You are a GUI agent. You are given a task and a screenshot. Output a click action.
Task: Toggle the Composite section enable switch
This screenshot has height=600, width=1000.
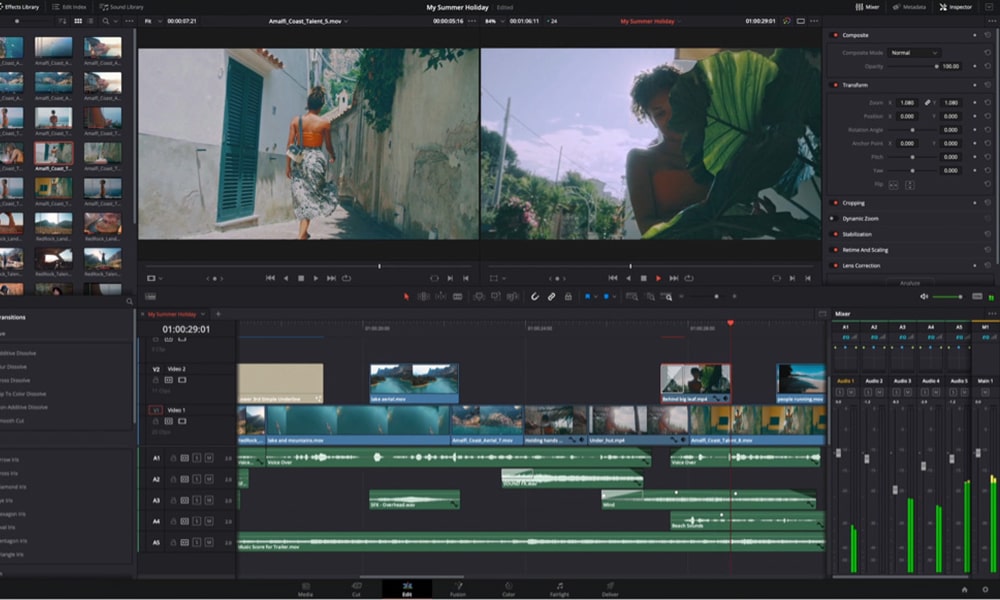(835, 35)
